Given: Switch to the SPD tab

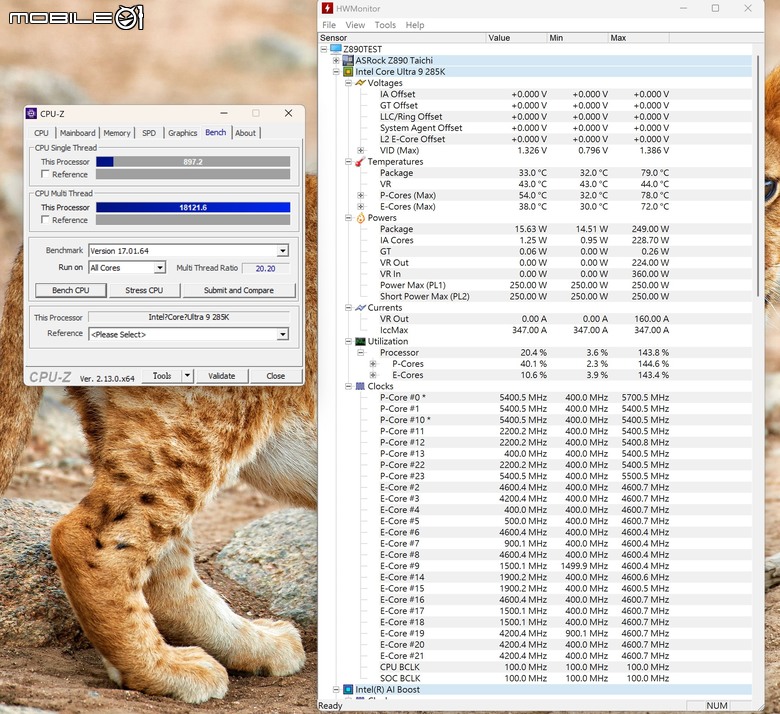Looking at the screenshot, I should [x=149, y=133].
